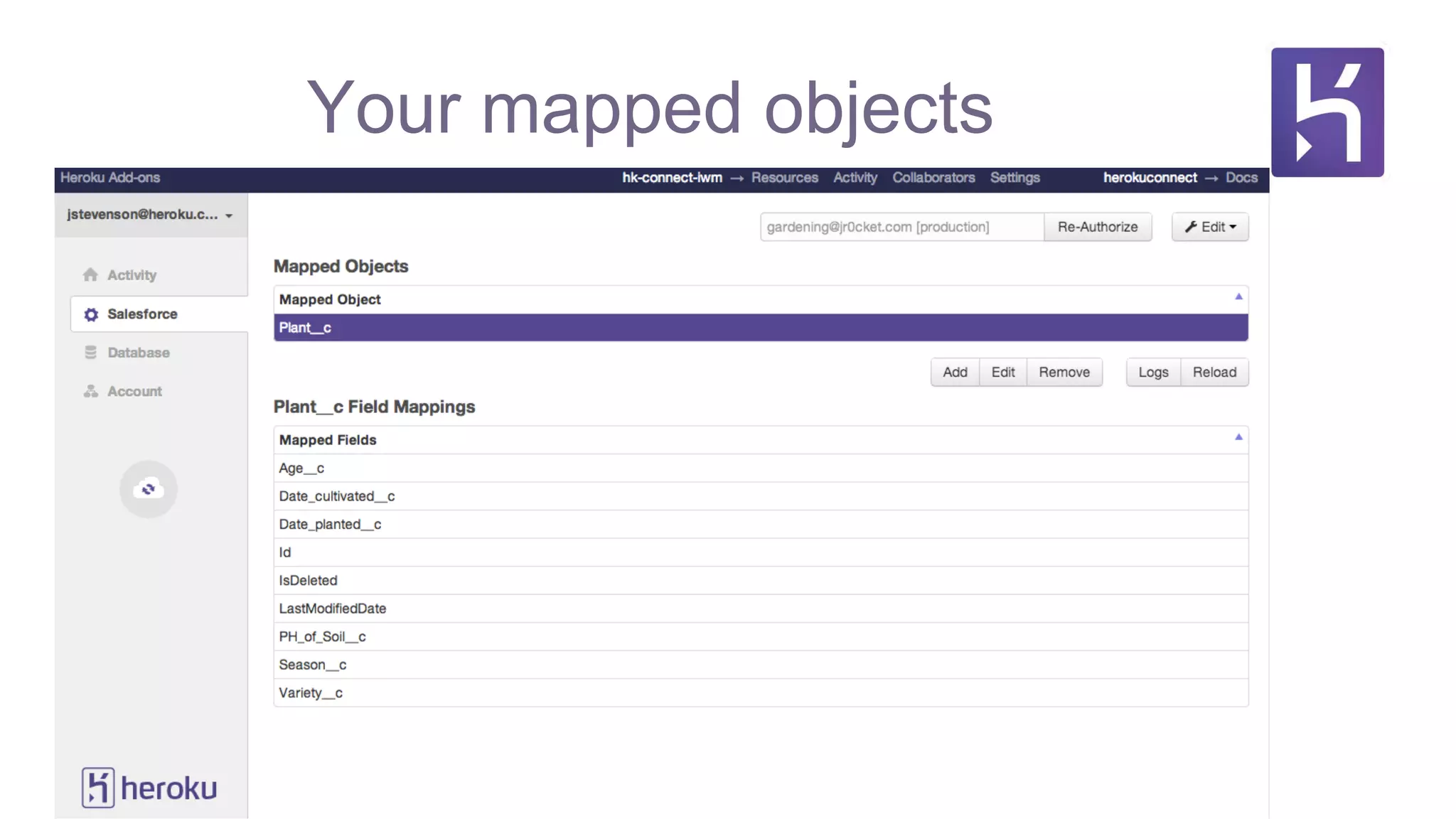Click the Account people icon in sidebar
Viewport: 1456px width, 819px height.
click(90, 391)
